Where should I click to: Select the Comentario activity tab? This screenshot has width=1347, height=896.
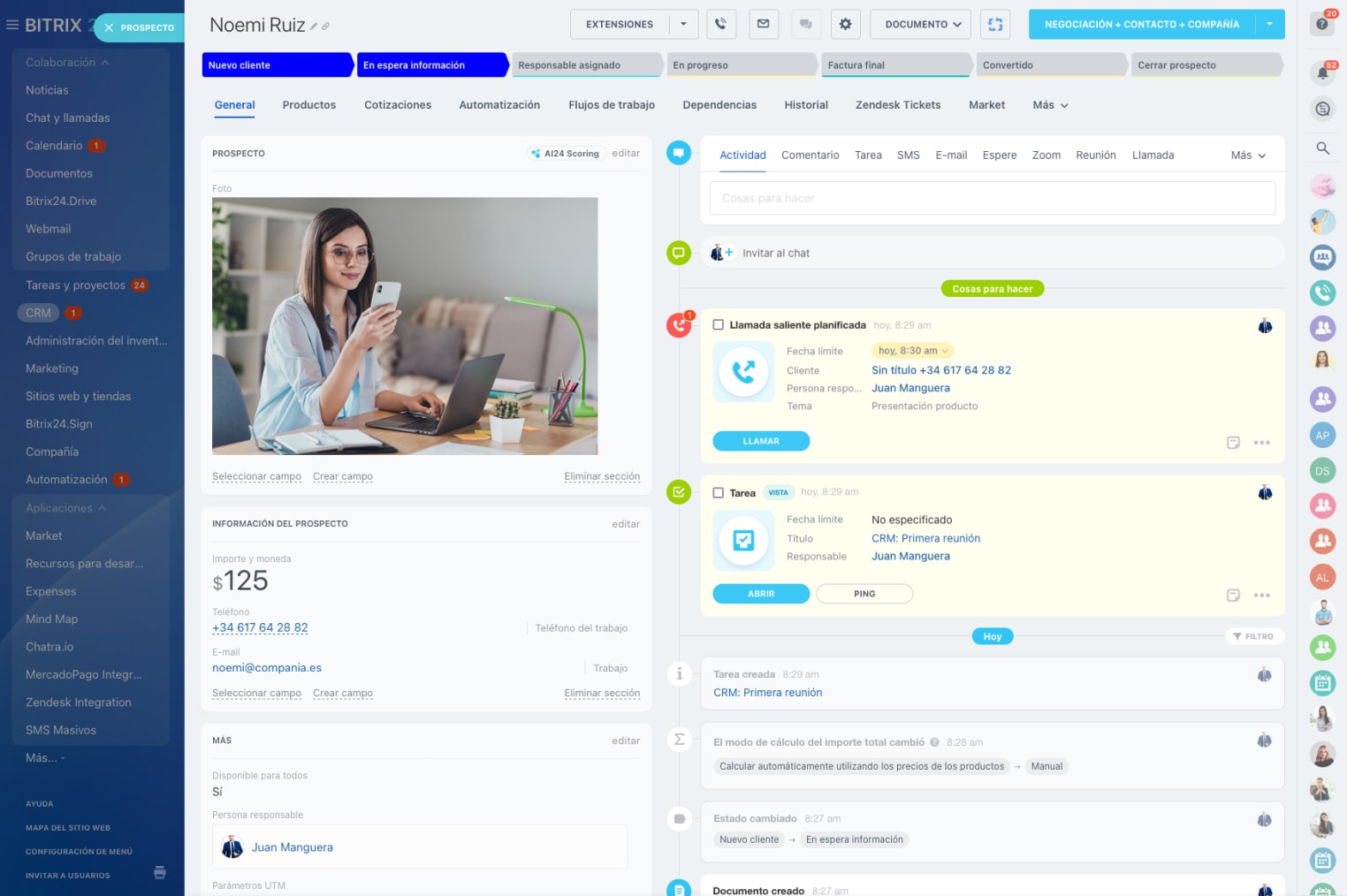[x=810, y=156]
